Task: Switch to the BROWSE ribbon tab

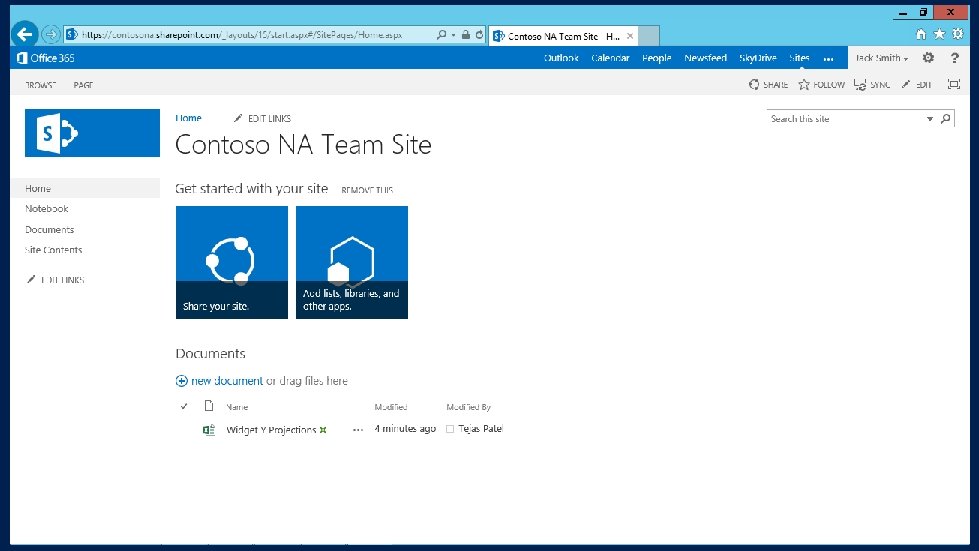Action: coord(41,85)
